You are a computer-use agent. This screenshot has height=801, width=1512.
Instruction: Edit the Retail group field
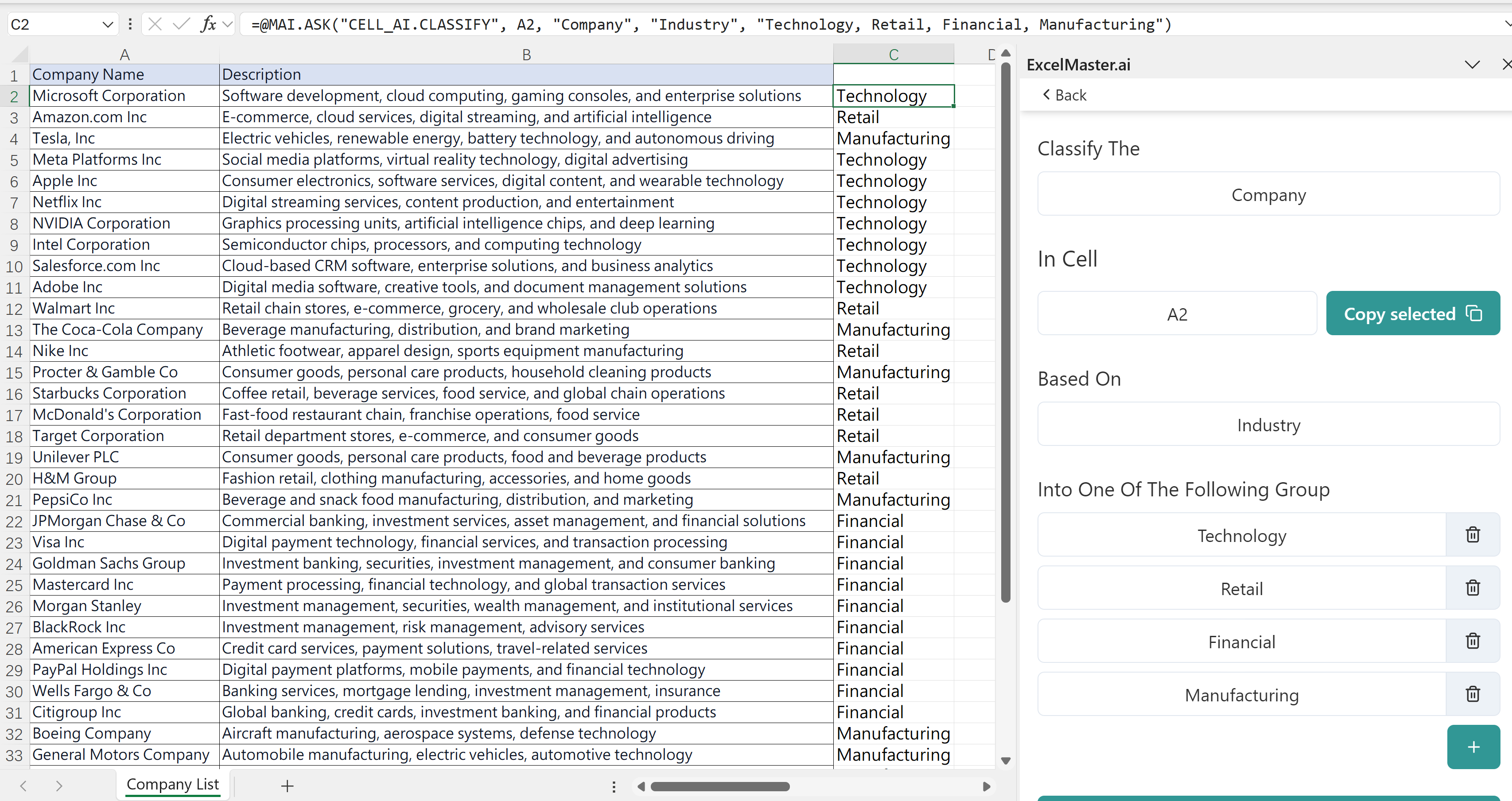[x=1242, y=588]
